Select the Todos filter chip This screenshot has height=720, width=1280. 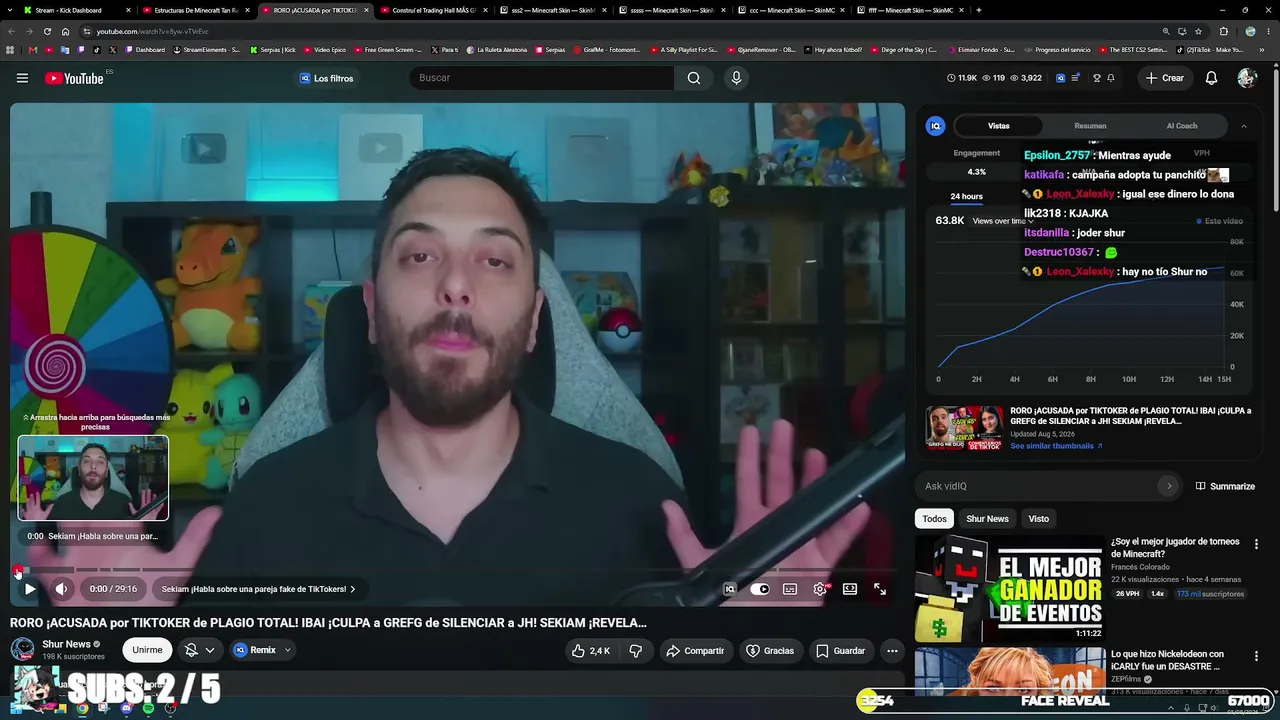[x=934, y=519]
